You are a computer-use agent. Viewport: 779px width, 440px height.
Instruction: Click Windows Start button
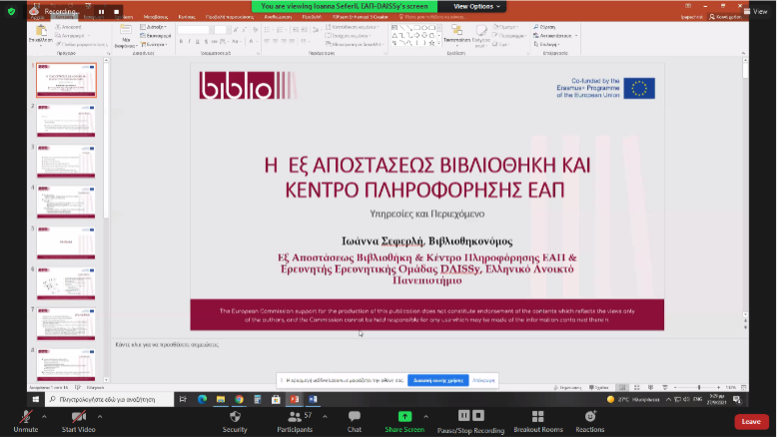point(36,400)
